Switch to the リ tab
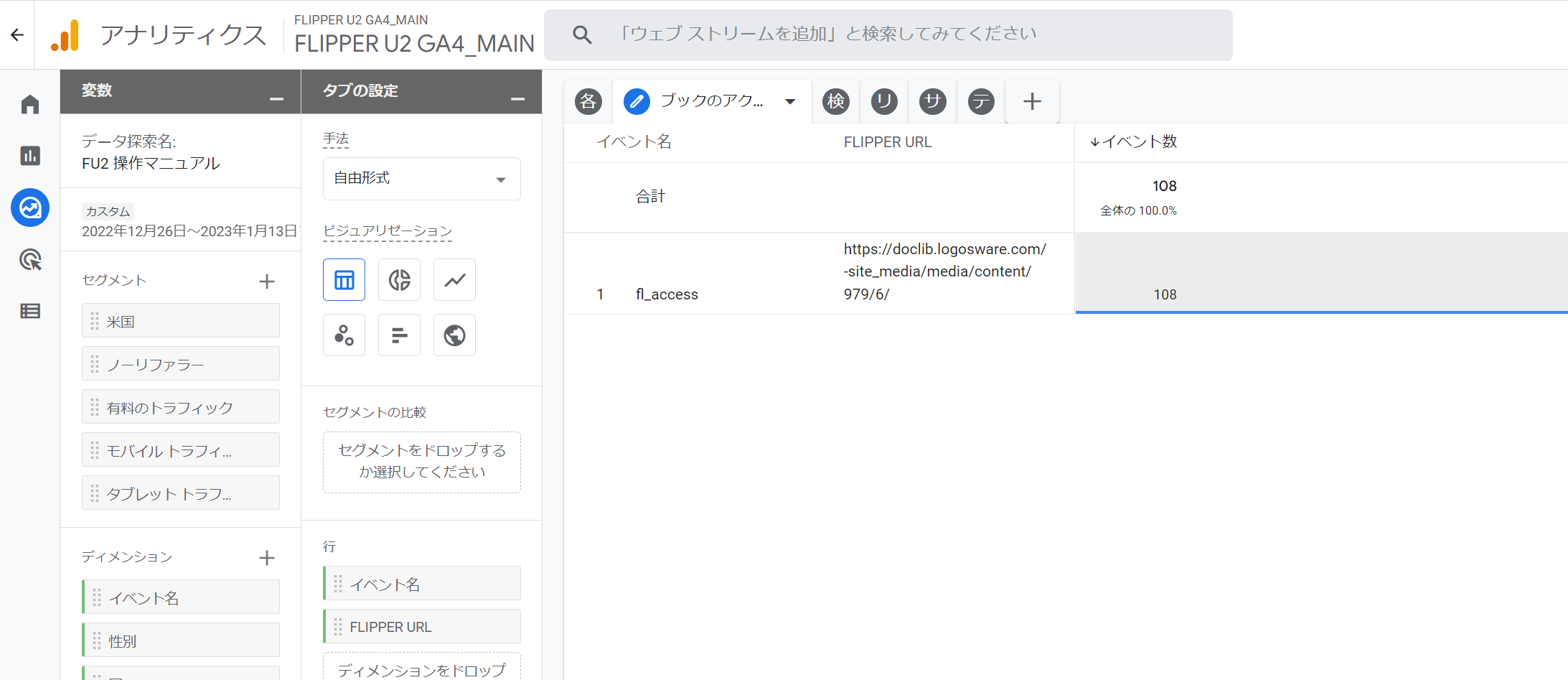The width and height of the screenshot is (1568, 680). (884, 101)
